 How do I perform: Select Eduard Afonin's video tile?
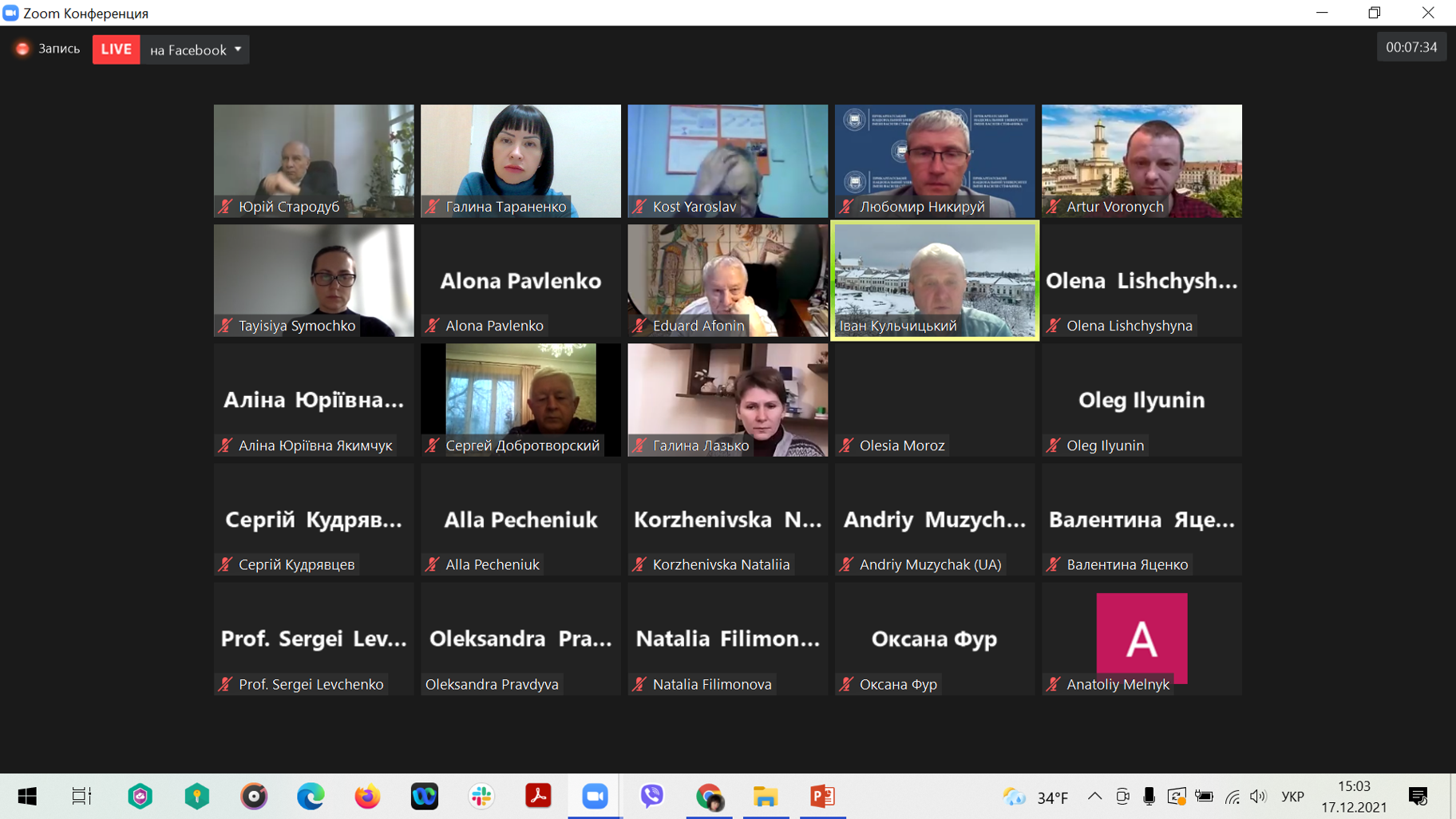[728, 280]
